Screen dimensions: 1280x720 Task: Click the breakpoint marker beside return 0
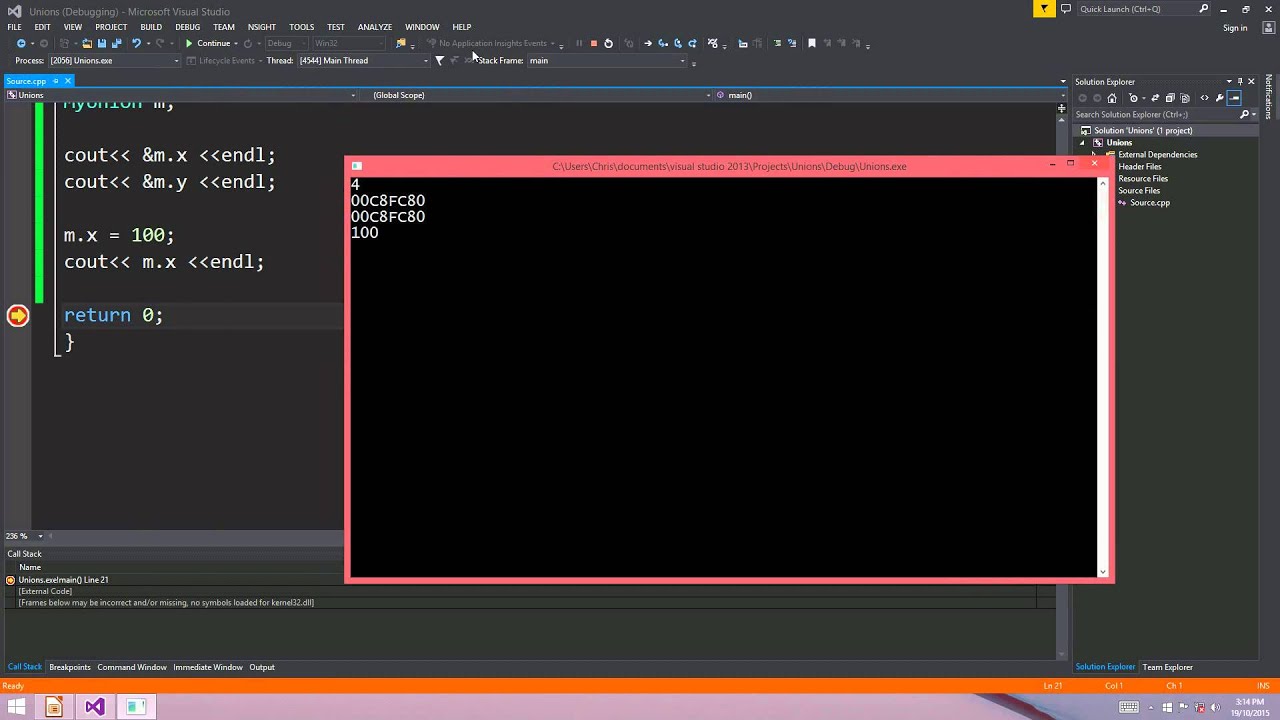pos(18,316)
